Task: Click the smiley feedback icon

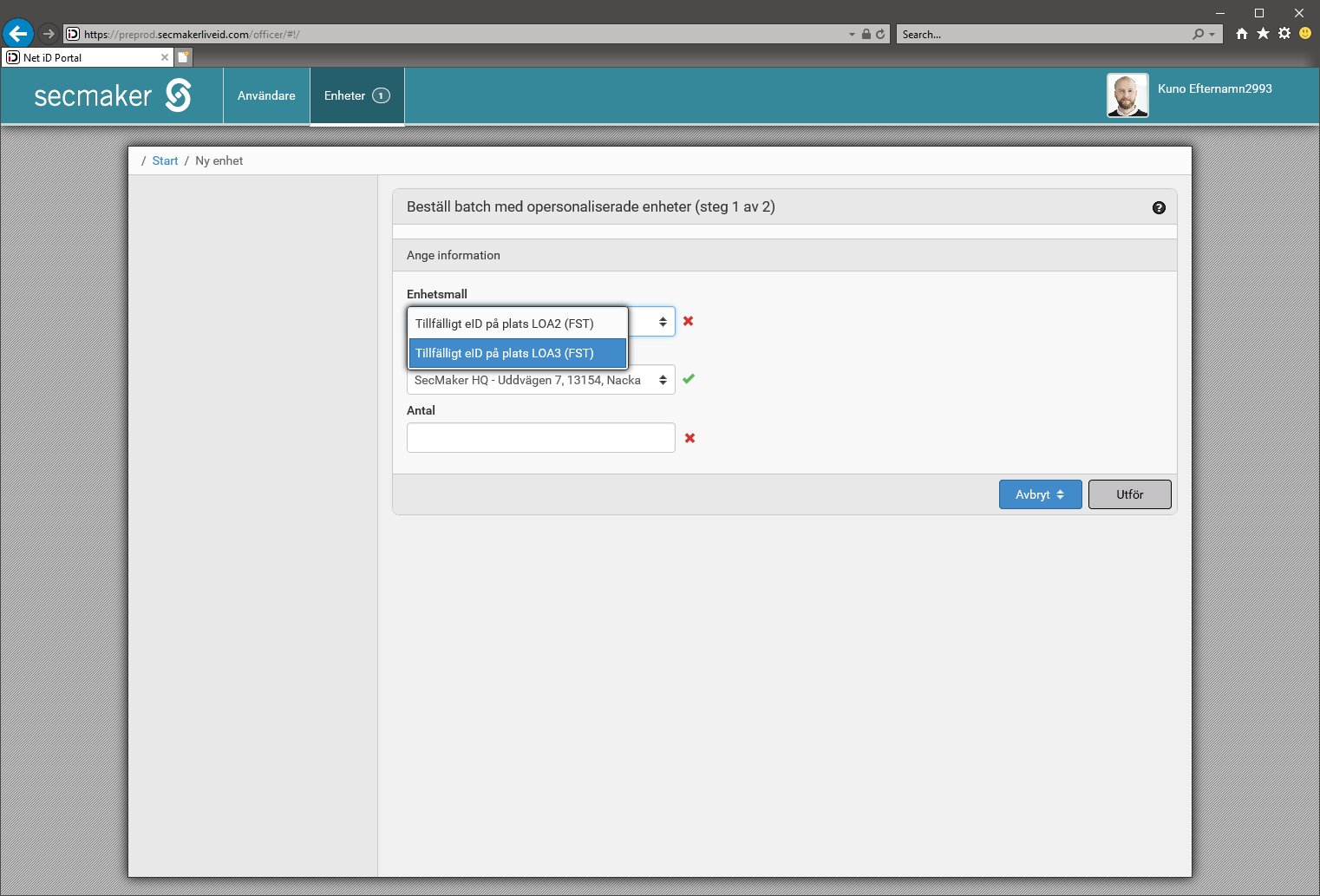Action: (x=1305, y=33)
